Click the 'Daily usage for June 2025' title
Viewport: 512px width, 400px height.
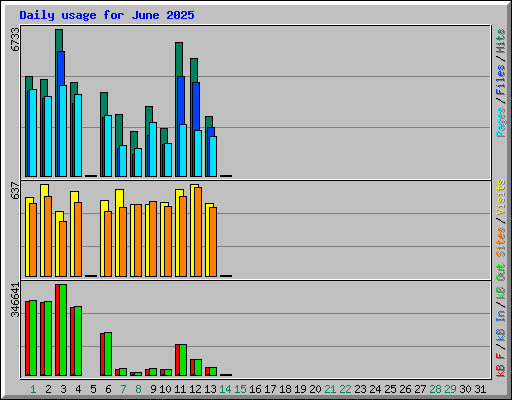pos(107,15)
